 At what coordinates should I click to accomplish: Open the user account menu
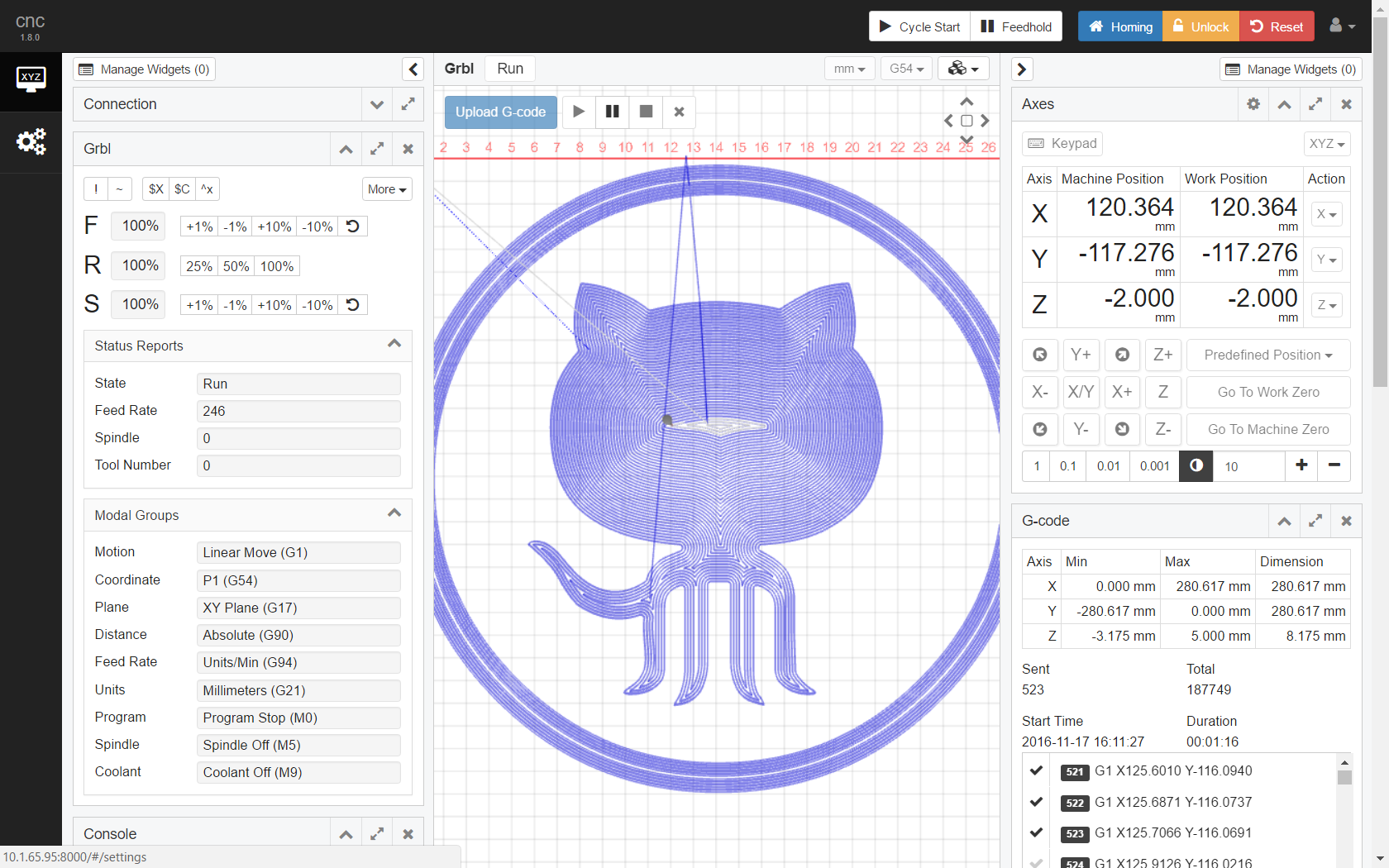(x=1342, y=26)
